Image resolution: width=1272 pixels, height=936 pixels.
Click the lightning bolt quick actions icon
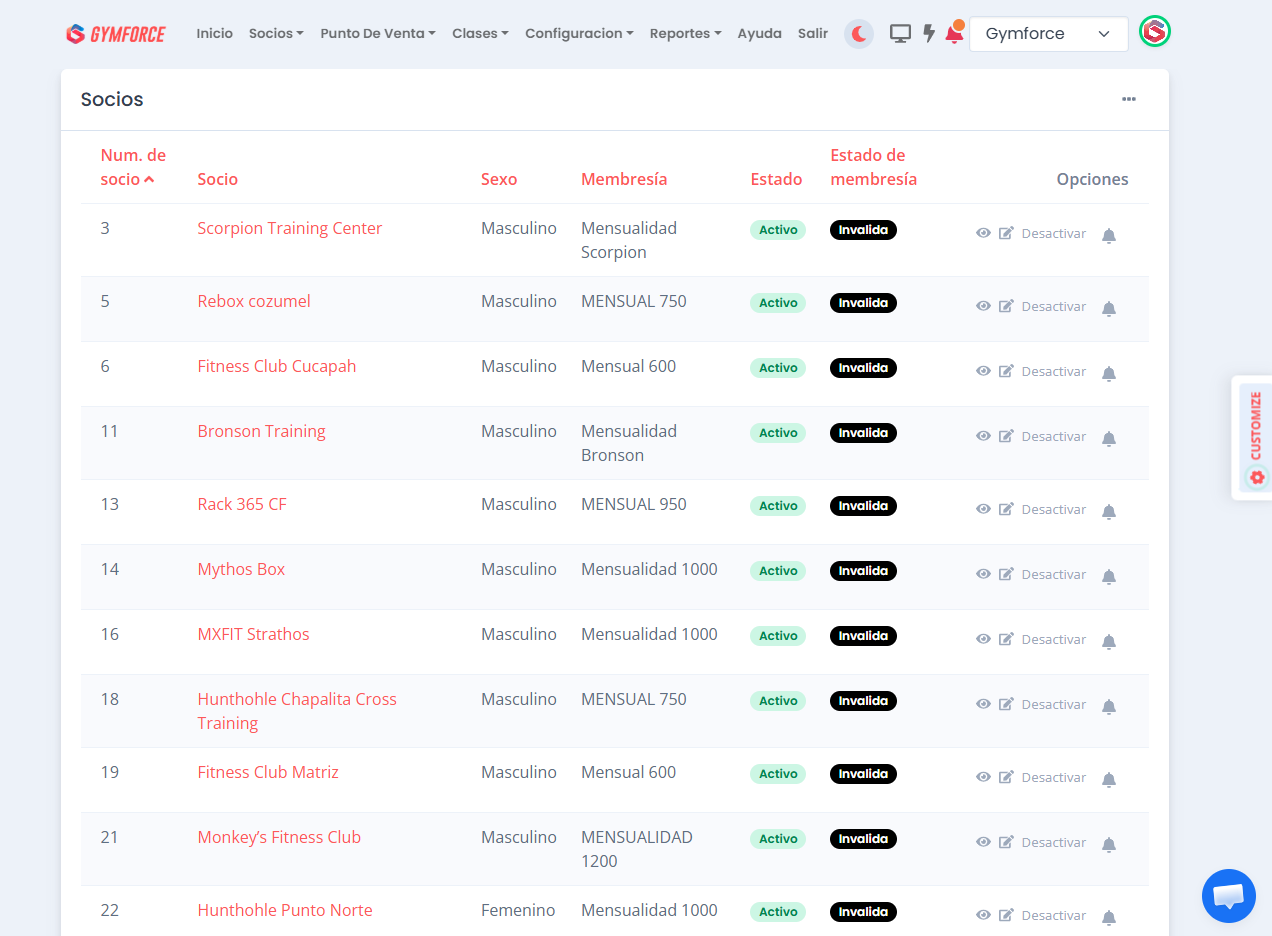click(929, 34)
